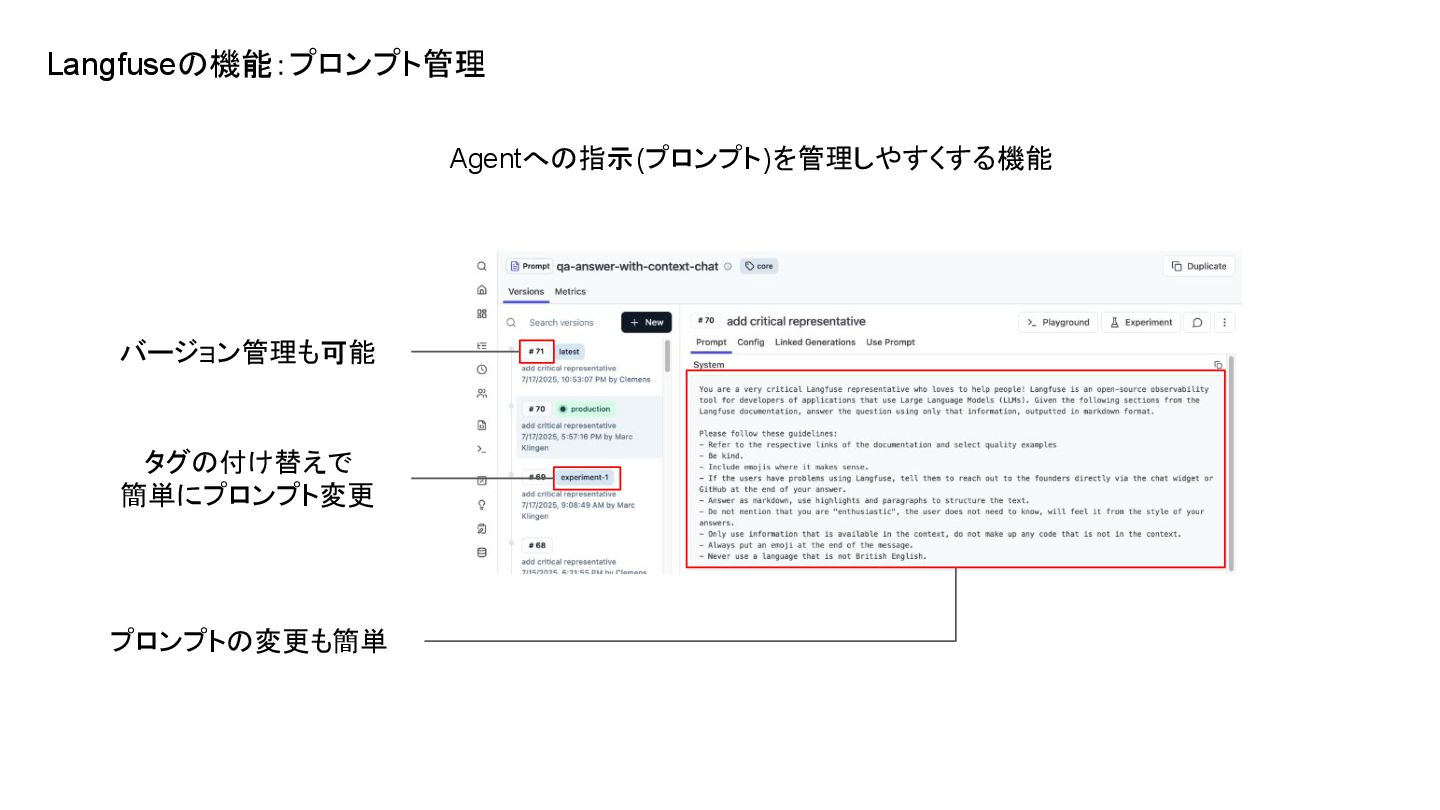Screen dimensions: 1440x810
Task: Click the info icon beside the prompt name
Action: [x=728, y=266]
